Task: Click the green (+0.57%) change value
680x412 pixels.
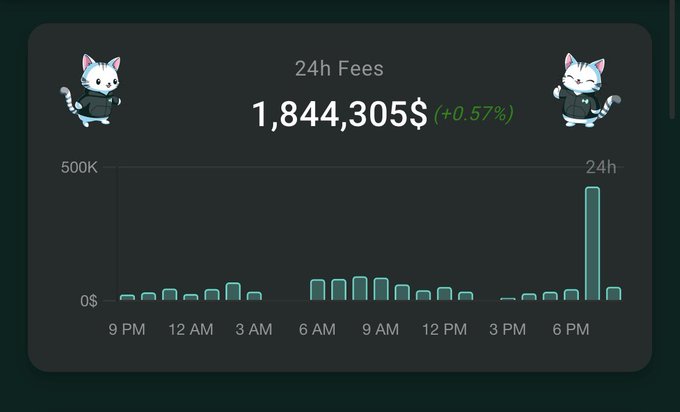Action: [474, 114]
